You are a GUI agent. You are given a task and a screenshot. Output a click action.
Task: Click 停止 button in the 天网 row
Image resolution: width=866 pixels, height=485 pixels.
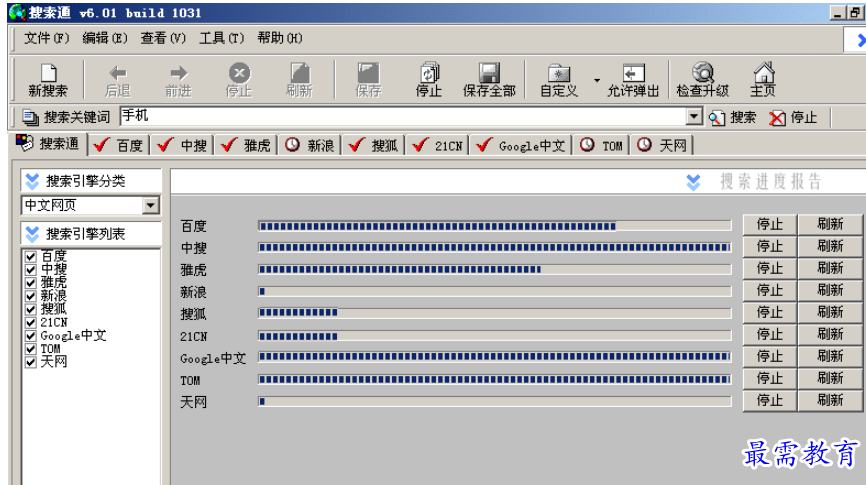click(x=770, y=401)
